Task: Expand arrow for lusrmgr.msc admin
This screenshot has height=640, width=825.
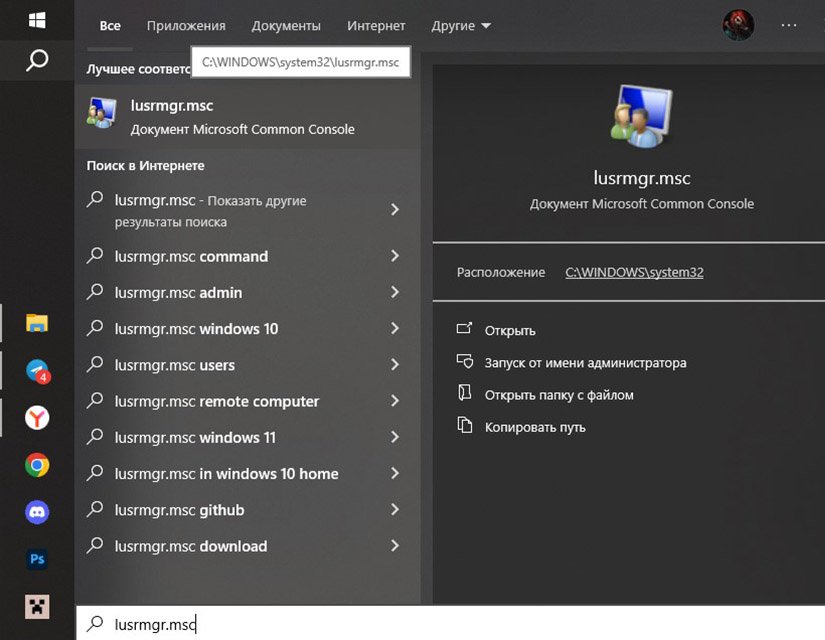Action: tap(395, 292)
